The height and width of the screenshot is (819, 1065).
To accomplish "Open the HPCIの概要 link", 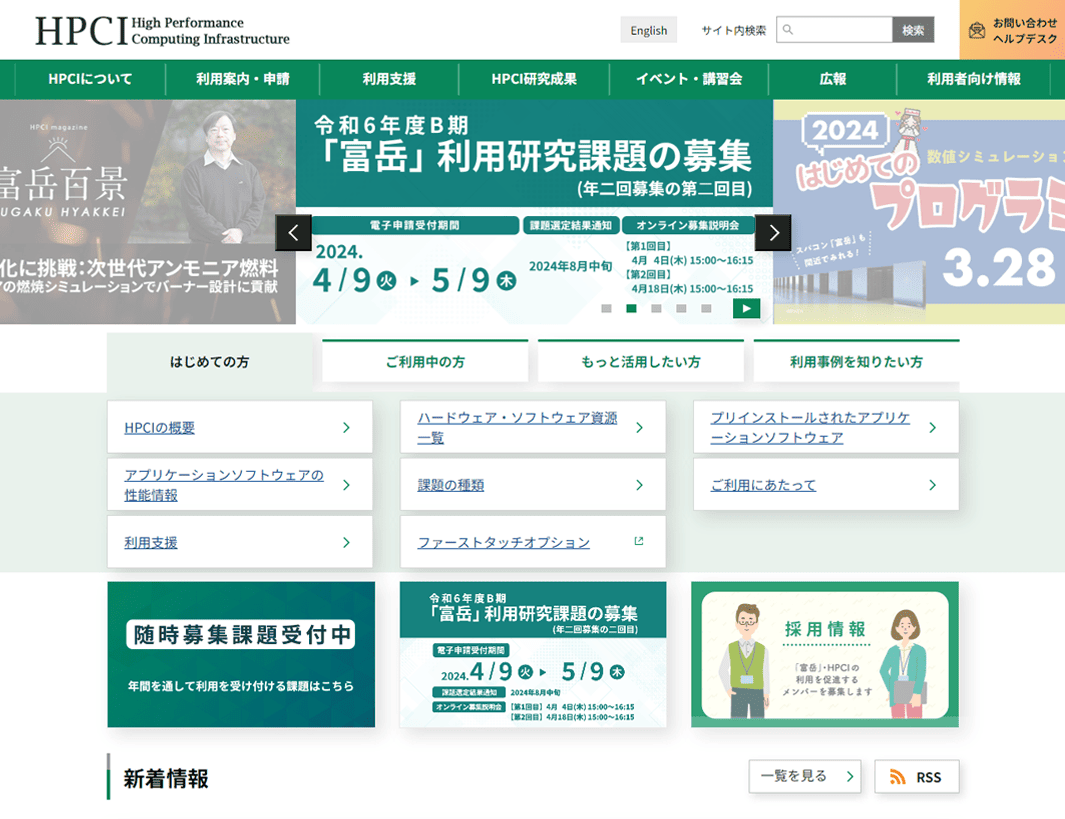I will click(160, 428).
